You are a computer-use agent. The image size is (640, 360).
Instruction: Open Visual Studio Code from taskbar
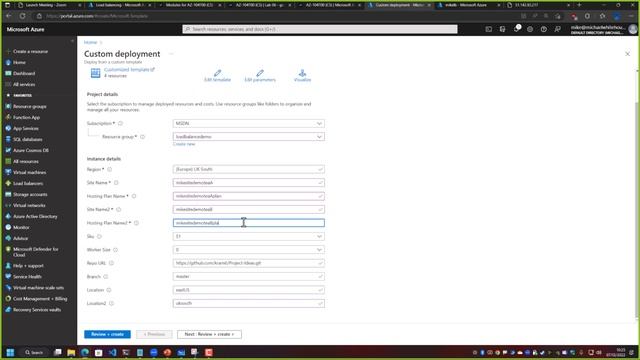click(112, 352)
